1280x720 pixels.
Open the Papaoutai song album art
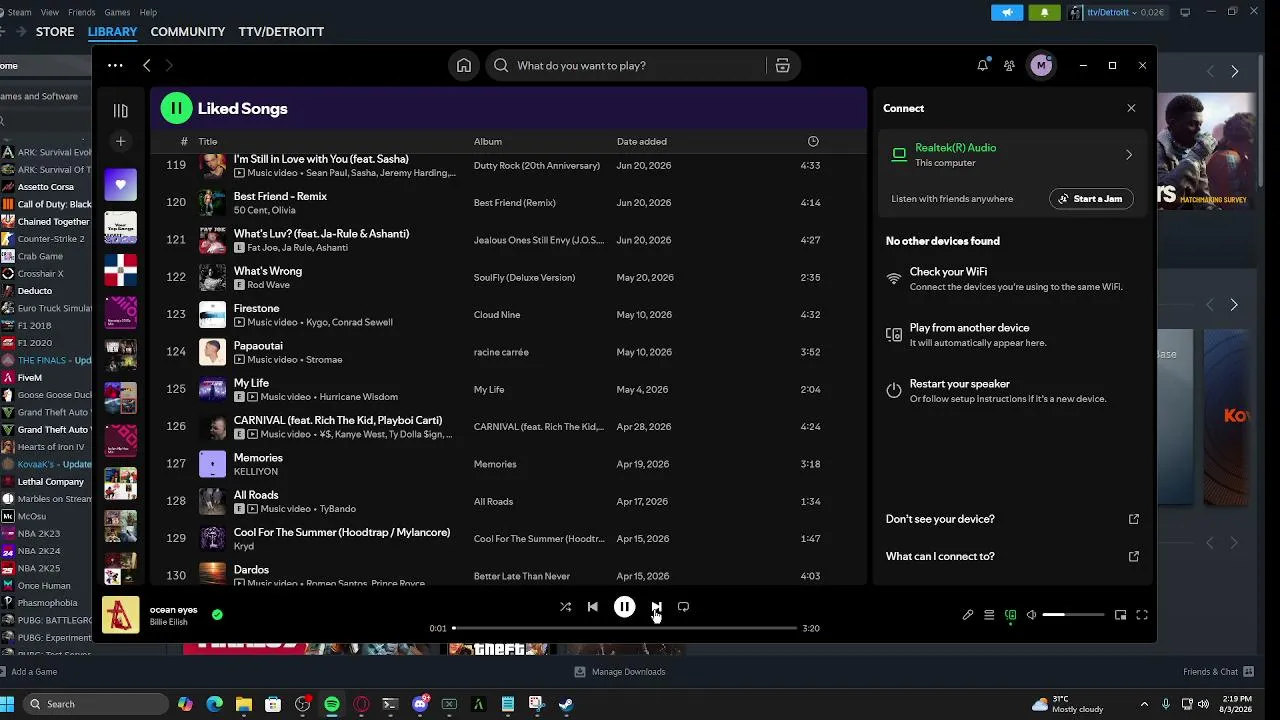[x=212, y=352]
